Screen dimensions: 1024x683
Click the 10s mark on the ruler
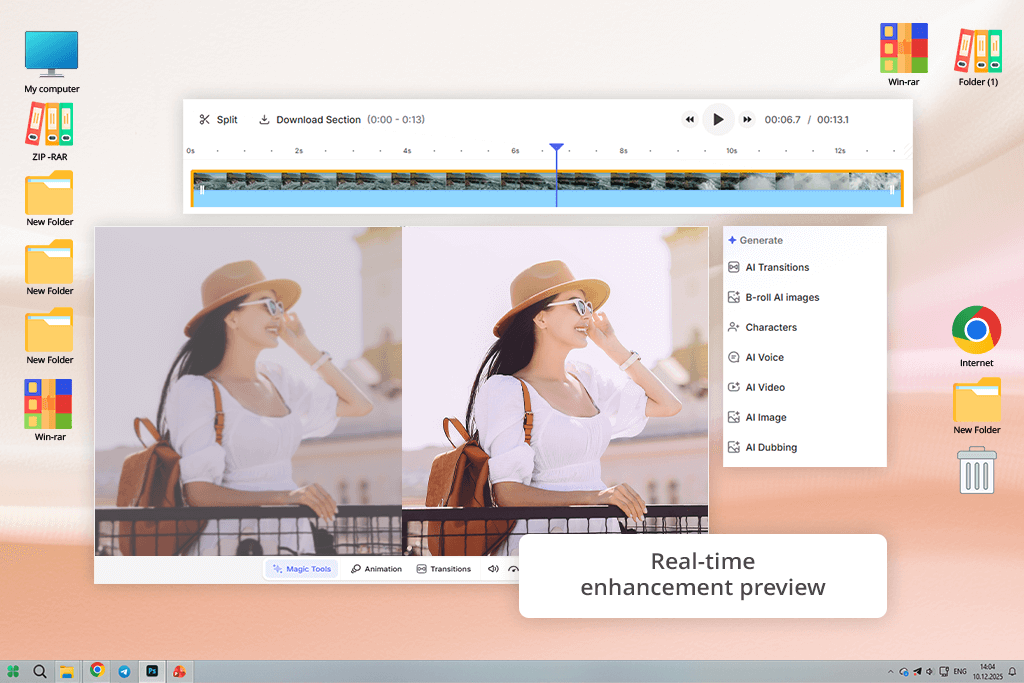pos(731,151)
